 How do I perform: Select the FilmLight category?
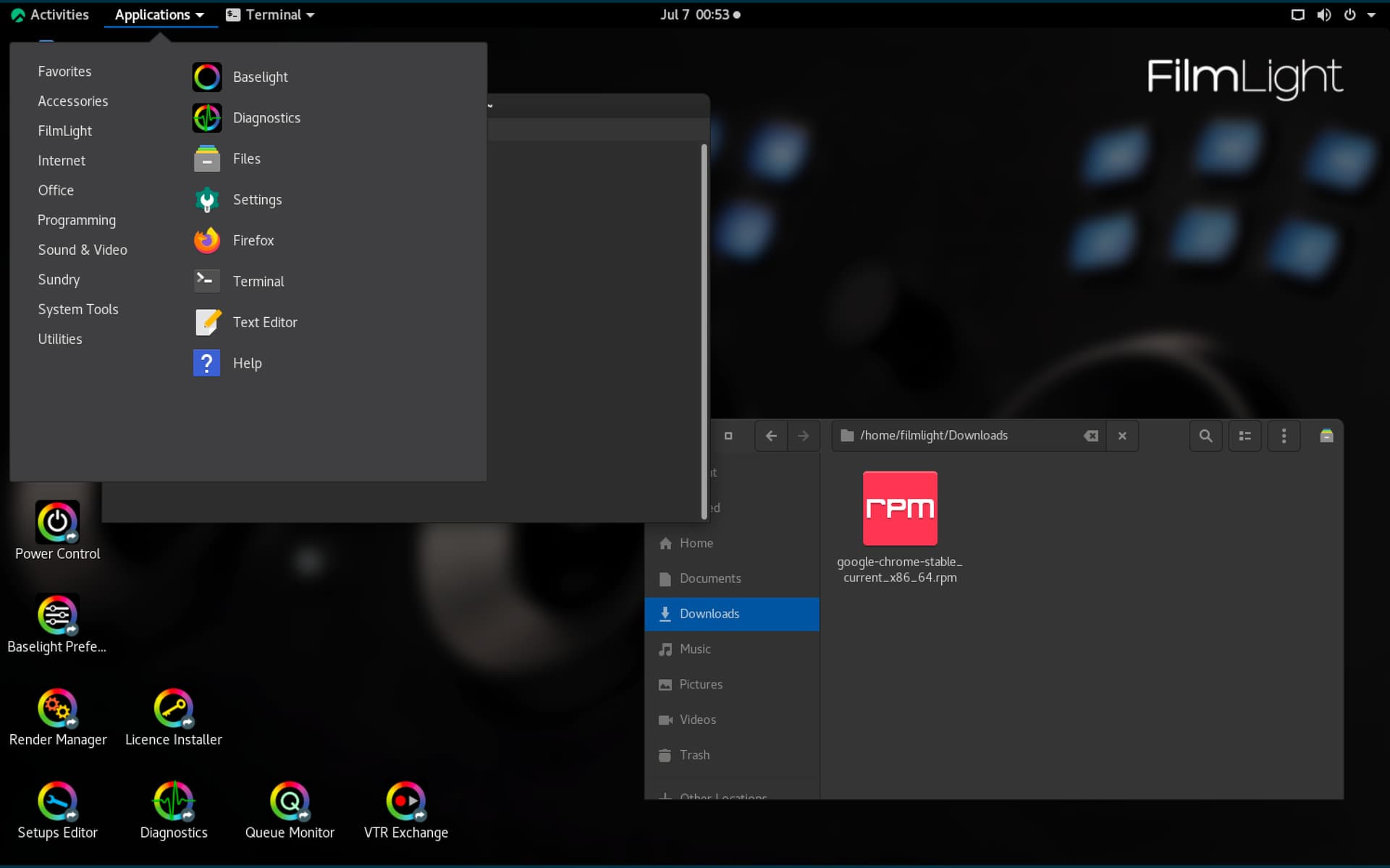65,131
